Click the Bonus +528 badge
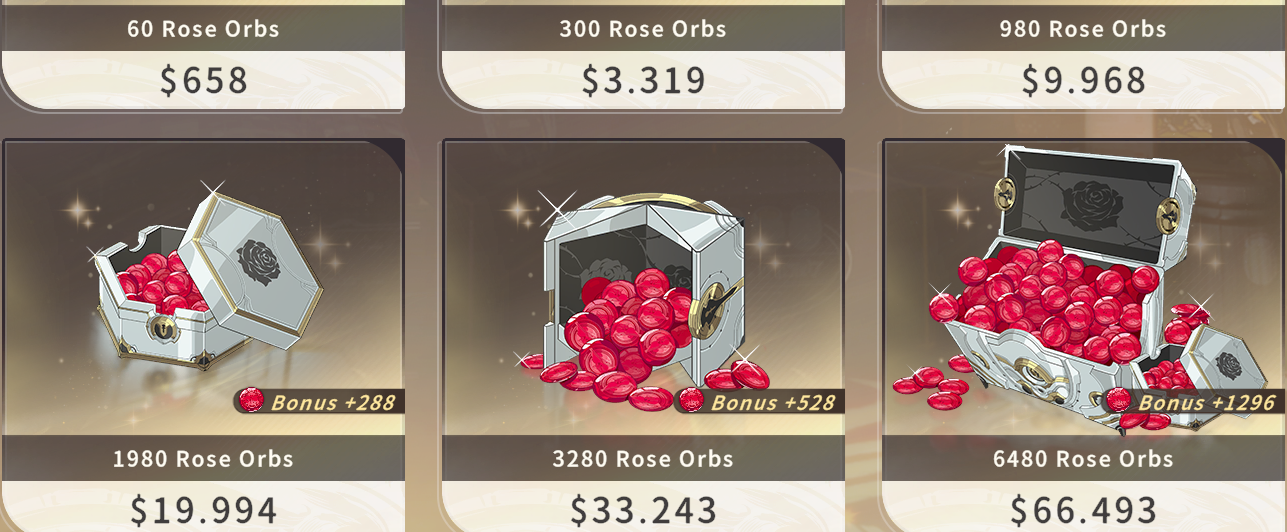 coord(759,402)
